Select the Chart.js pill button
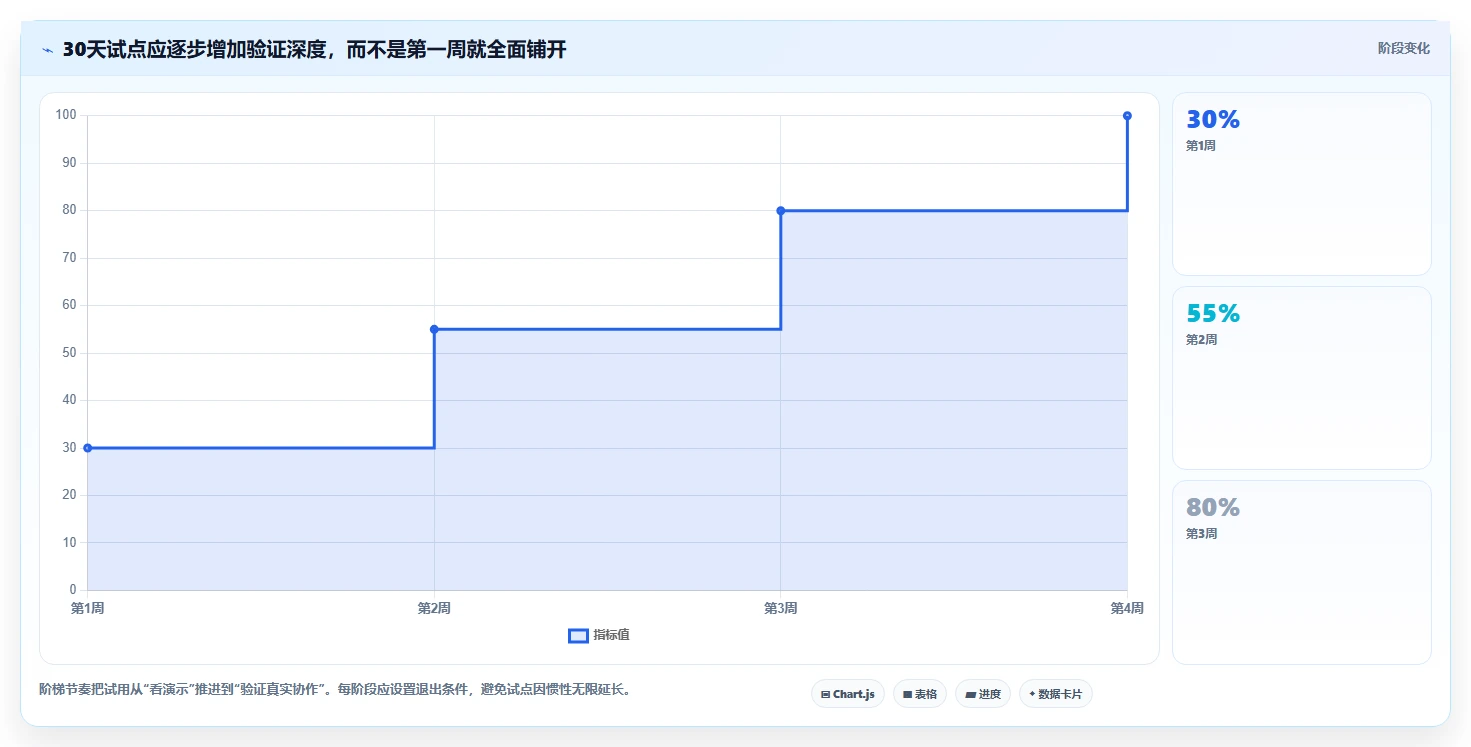 848,694
